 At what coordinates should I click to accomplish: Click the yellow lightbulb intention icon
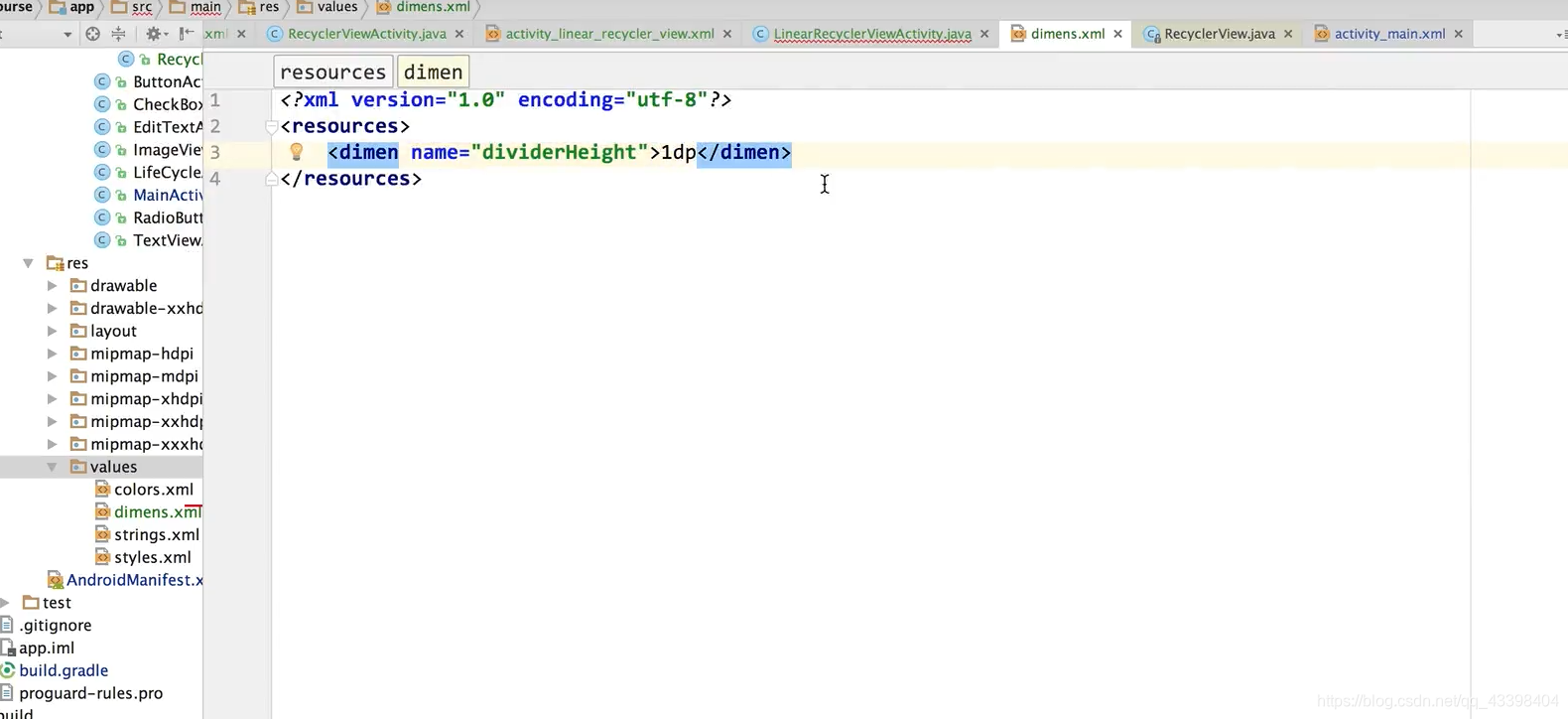coord(296,152)
